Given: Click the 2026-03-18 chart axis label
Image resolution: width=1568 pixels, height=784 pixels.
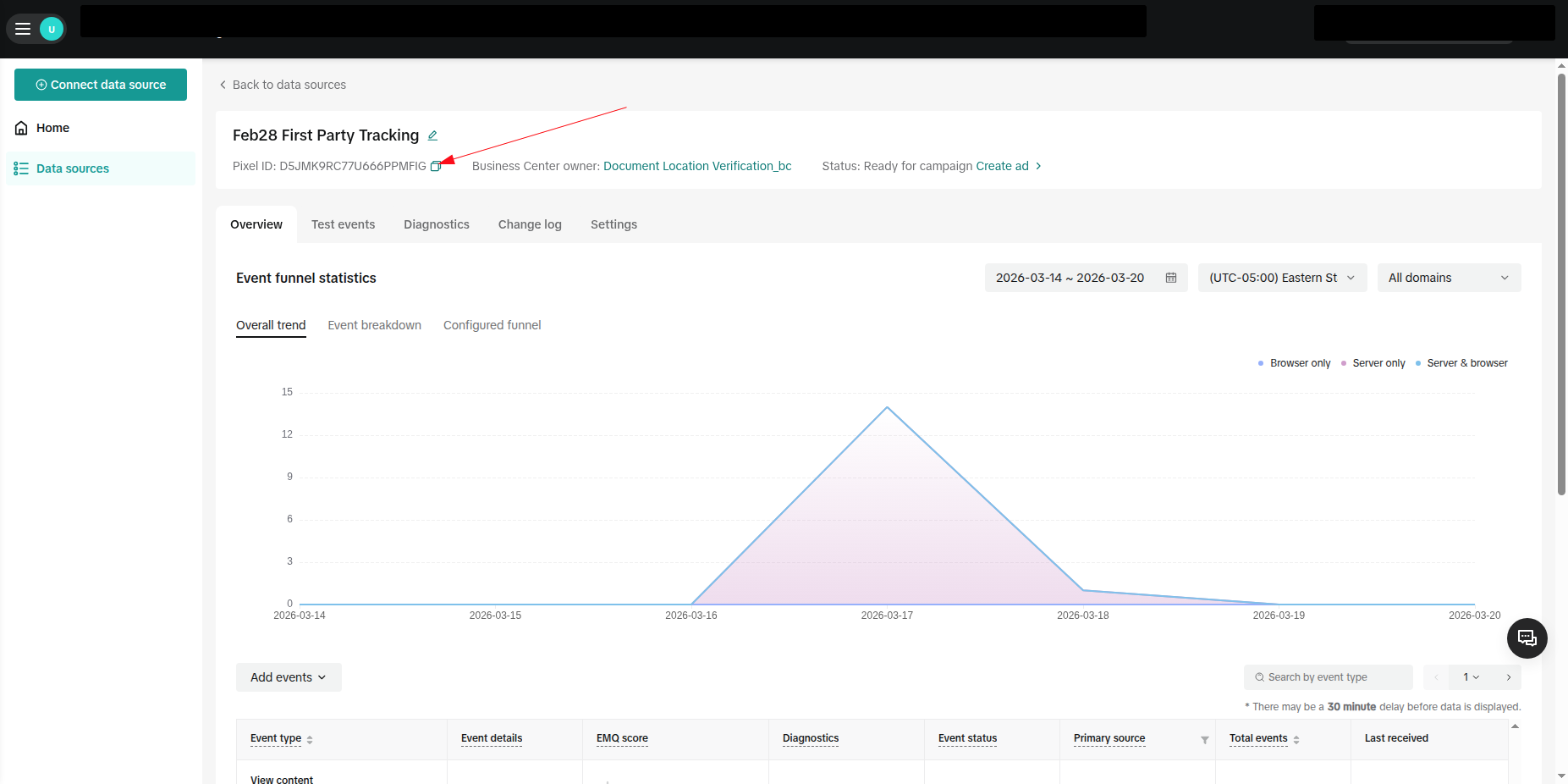Looking at the screenshot, I should 1082,616.
